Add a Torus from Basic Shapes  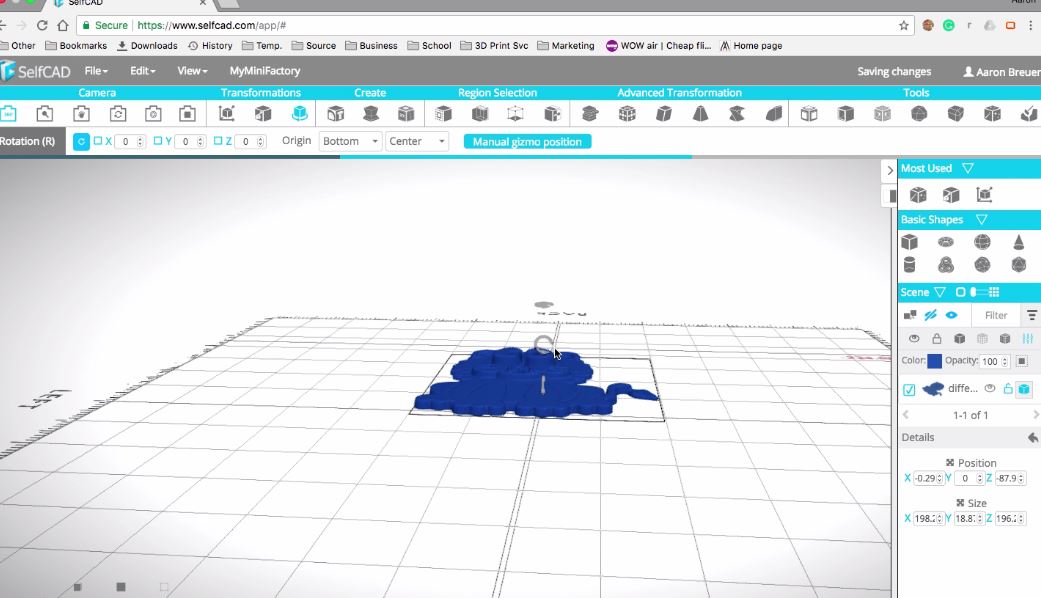[x=945, y=242]
